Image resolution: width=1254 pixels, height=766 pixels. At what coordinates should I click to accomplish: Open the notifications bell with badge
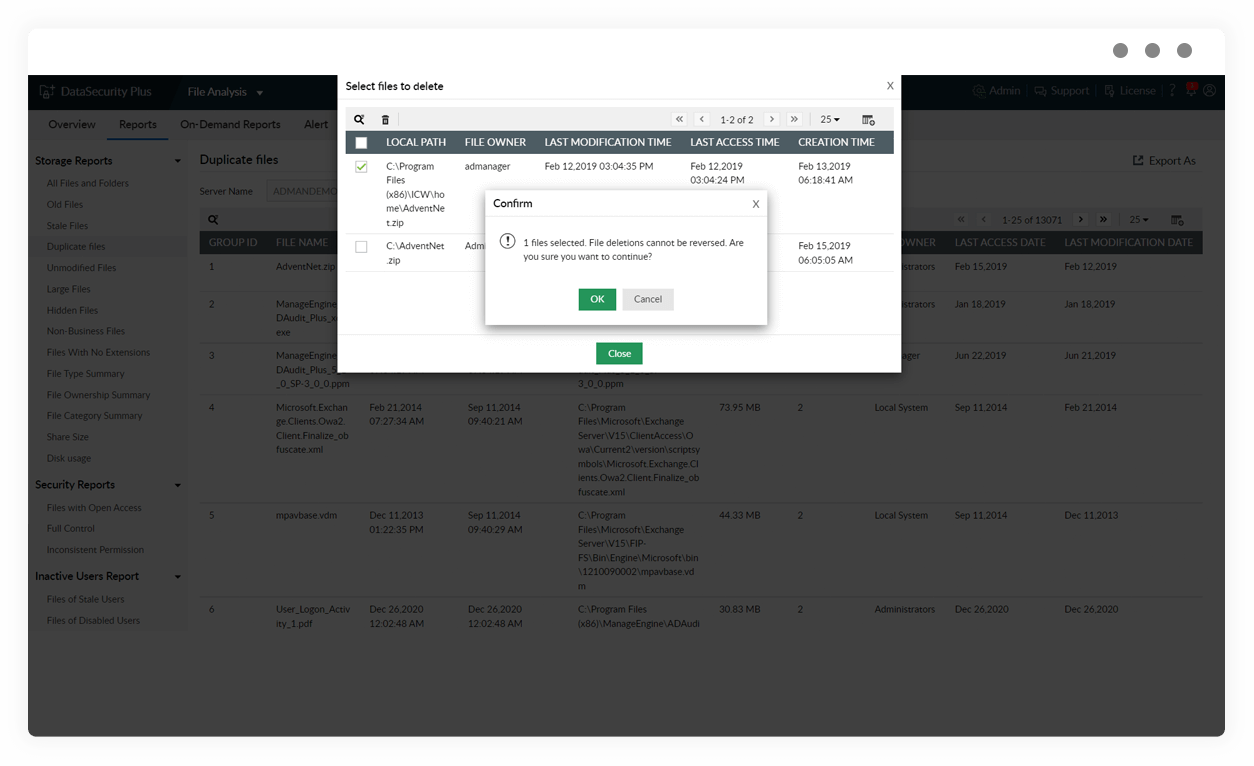tap(1190, 90)
